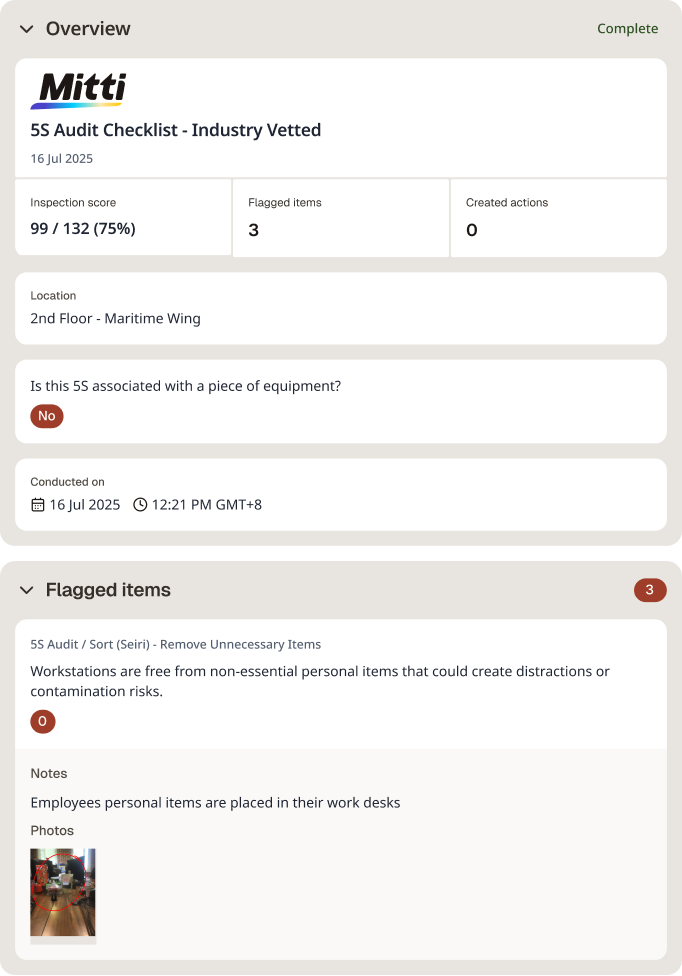The width and height of the screenshot is (682, 976).
Task: Click the Mitti logo
Action: (x=78, y=90)
